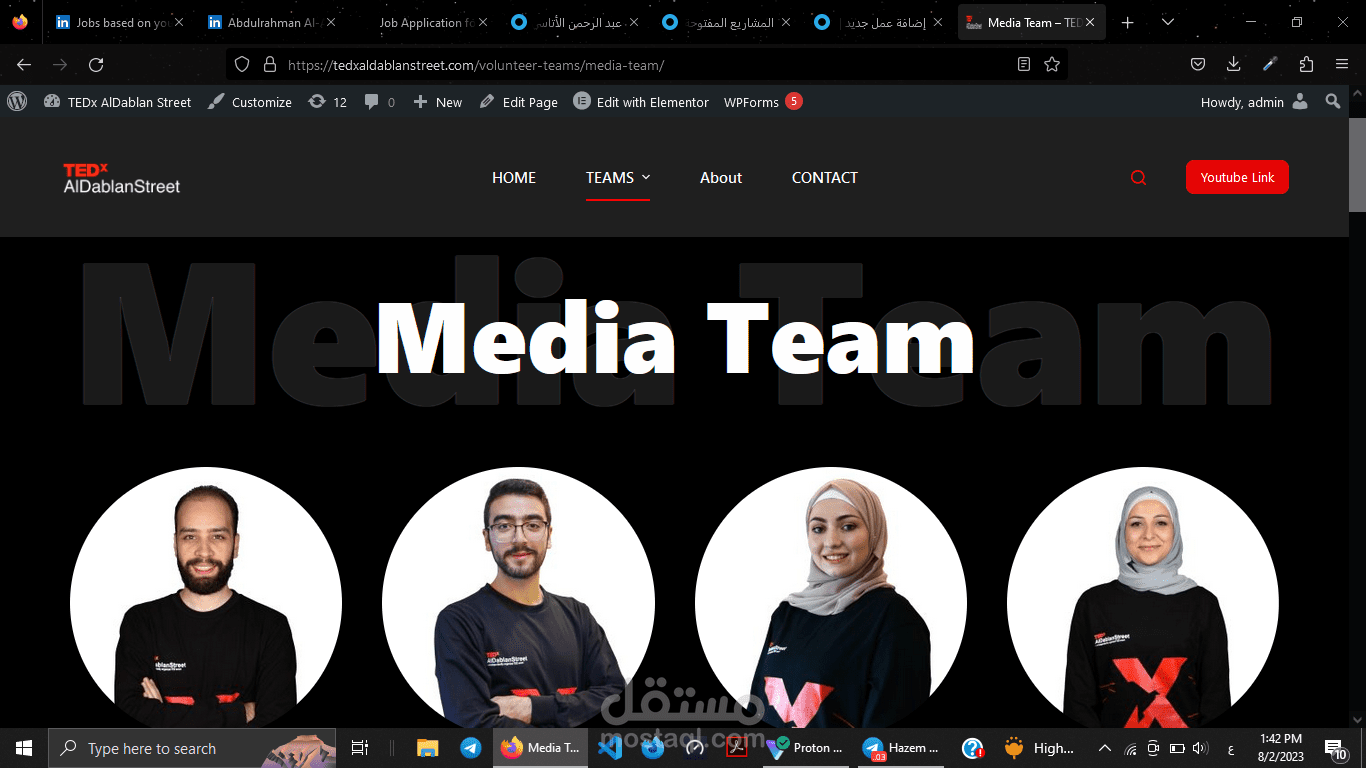Viewport: 1366px width, 768px height.
Task: Open the network Wi-Fi tray icon
Action: [x=1131, y=748]
